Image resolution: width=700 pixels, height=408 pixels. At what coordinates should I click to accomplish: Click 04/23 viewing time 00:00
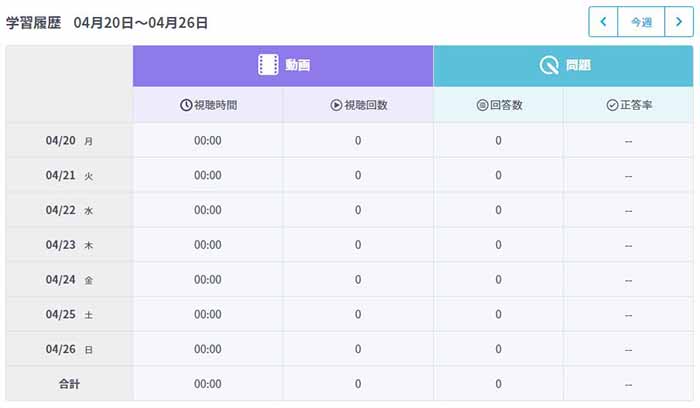pyautogui.click(x=208, y=245)
